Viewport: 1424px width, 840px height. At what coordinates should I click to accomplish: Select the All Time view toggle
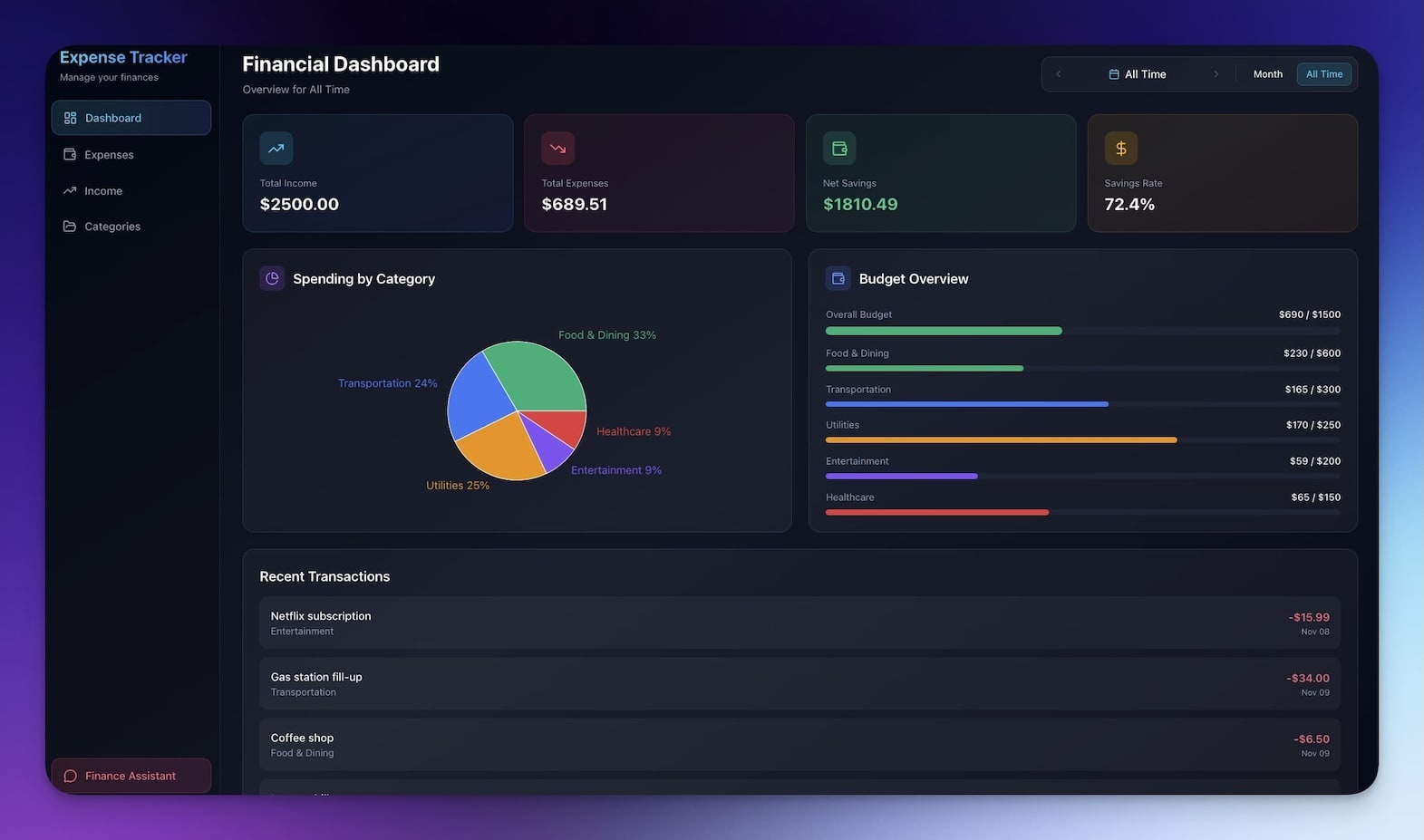(1323, 74)
